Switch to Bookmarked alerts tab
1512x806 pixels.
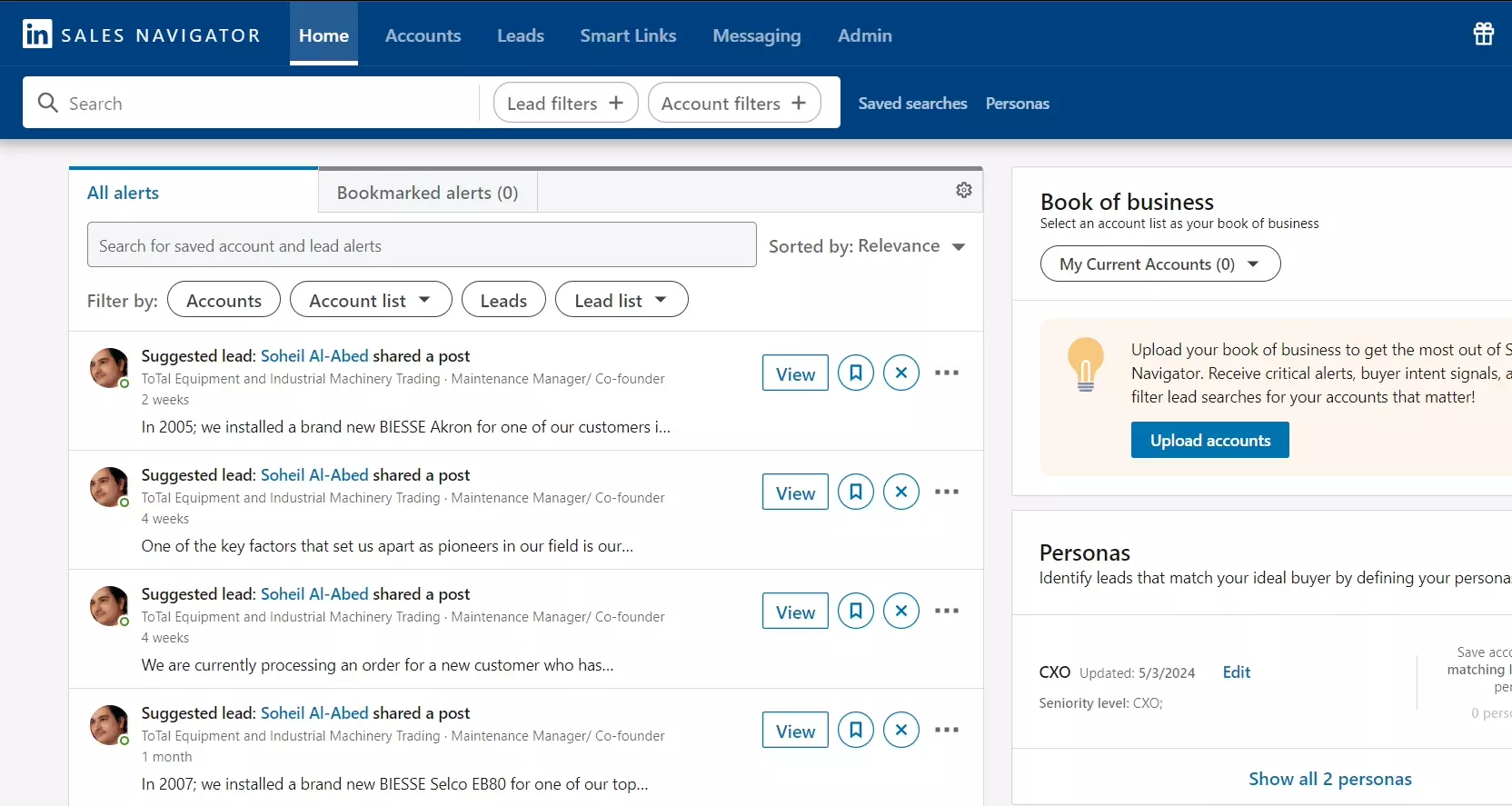click(428, 193)
